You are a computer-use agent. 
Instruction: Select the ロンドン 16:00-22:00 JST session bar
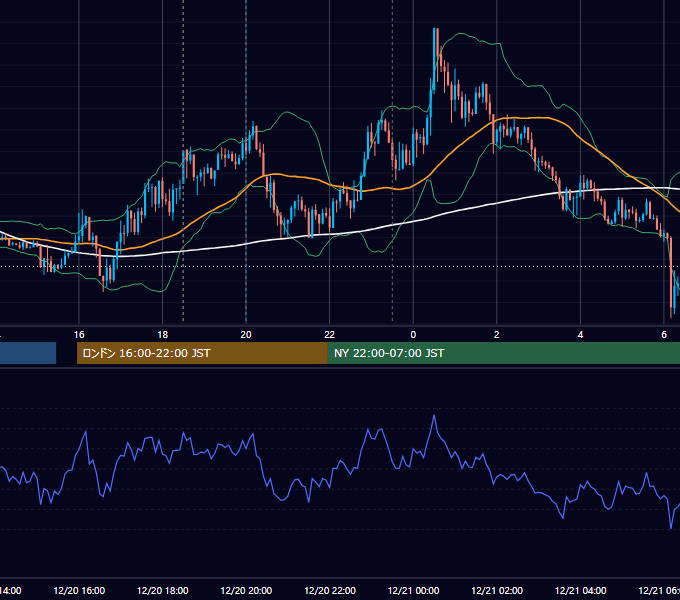click(202, 353)
